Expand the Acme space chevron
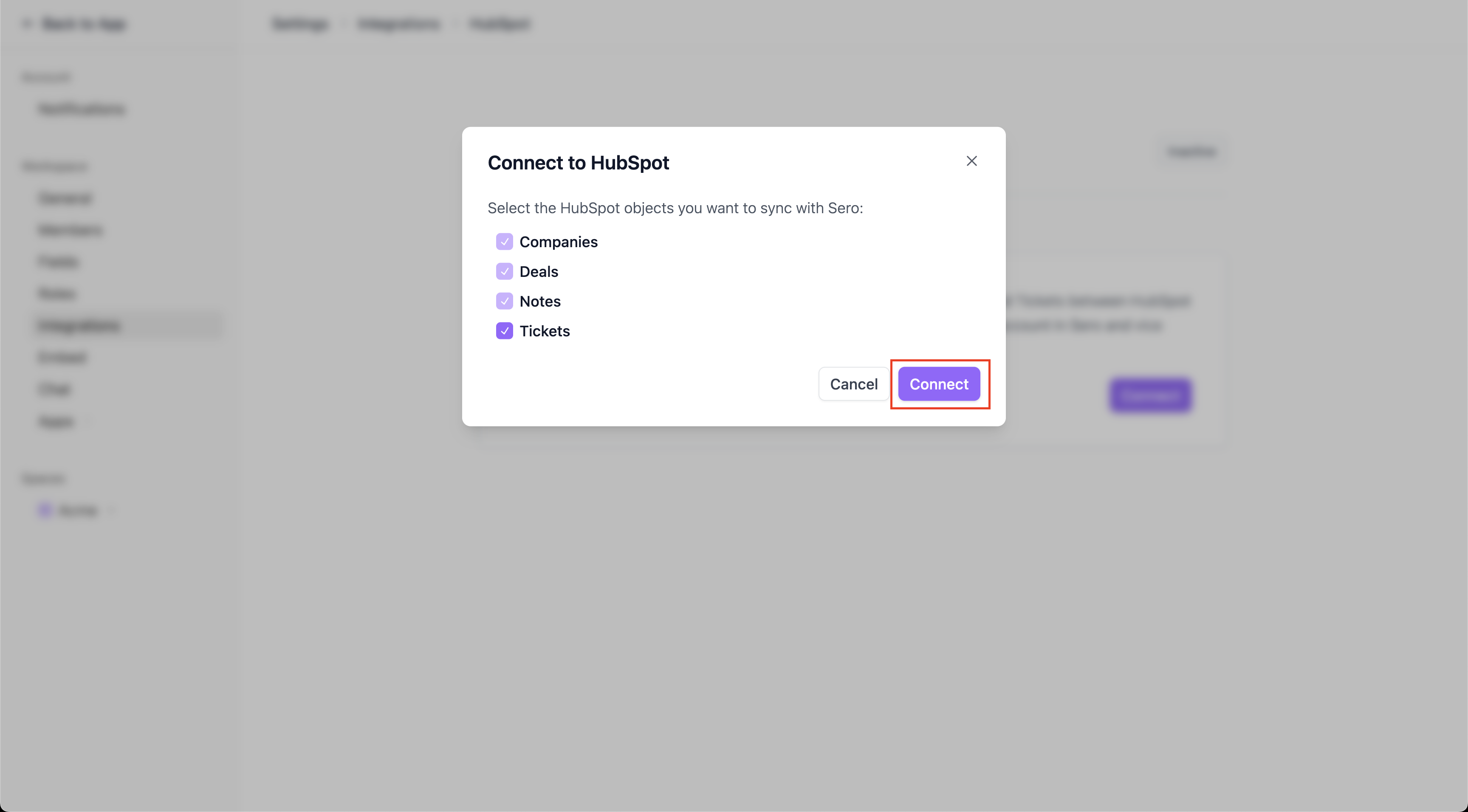 click(112, 510)
